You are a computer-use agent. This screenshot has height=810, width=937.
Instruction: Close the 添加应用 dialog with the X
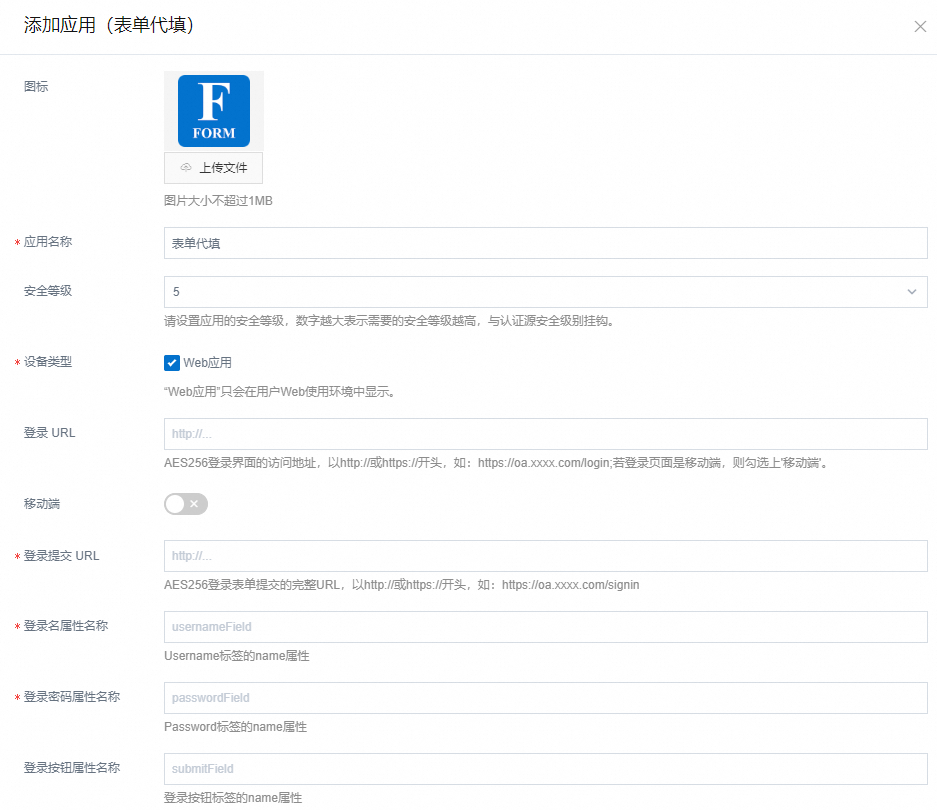pos(920,27)
